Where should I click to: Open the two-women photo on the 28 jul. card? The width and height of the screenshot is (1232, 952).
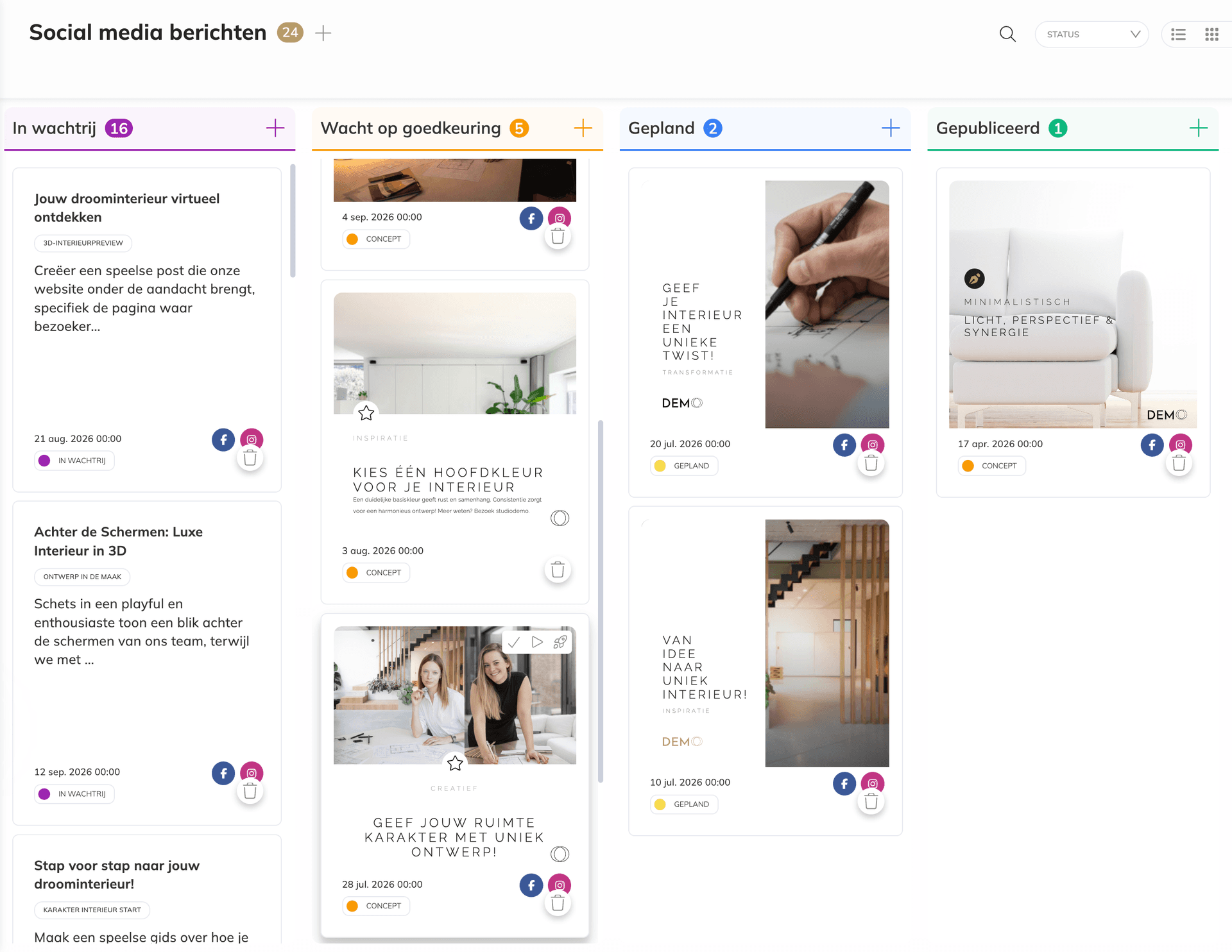click(x=455, y=695)
